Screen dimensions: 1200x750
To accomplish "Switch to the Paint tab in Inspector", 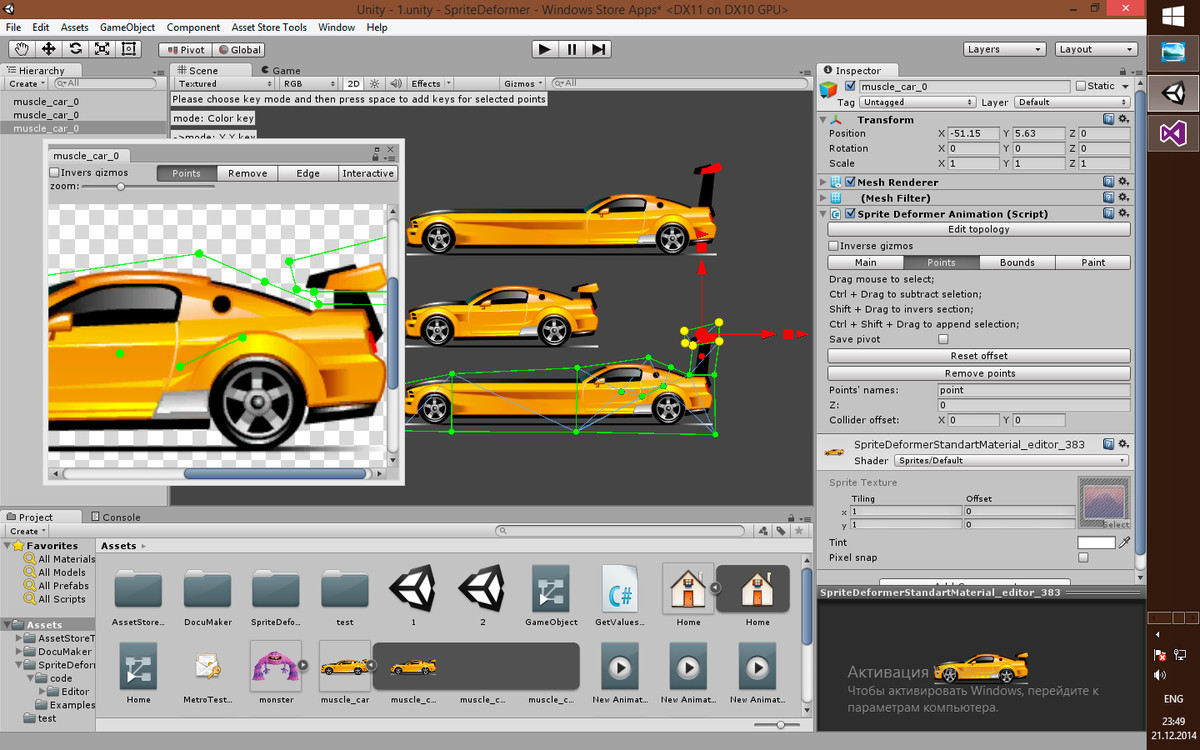I will (x=1093, y=262).
